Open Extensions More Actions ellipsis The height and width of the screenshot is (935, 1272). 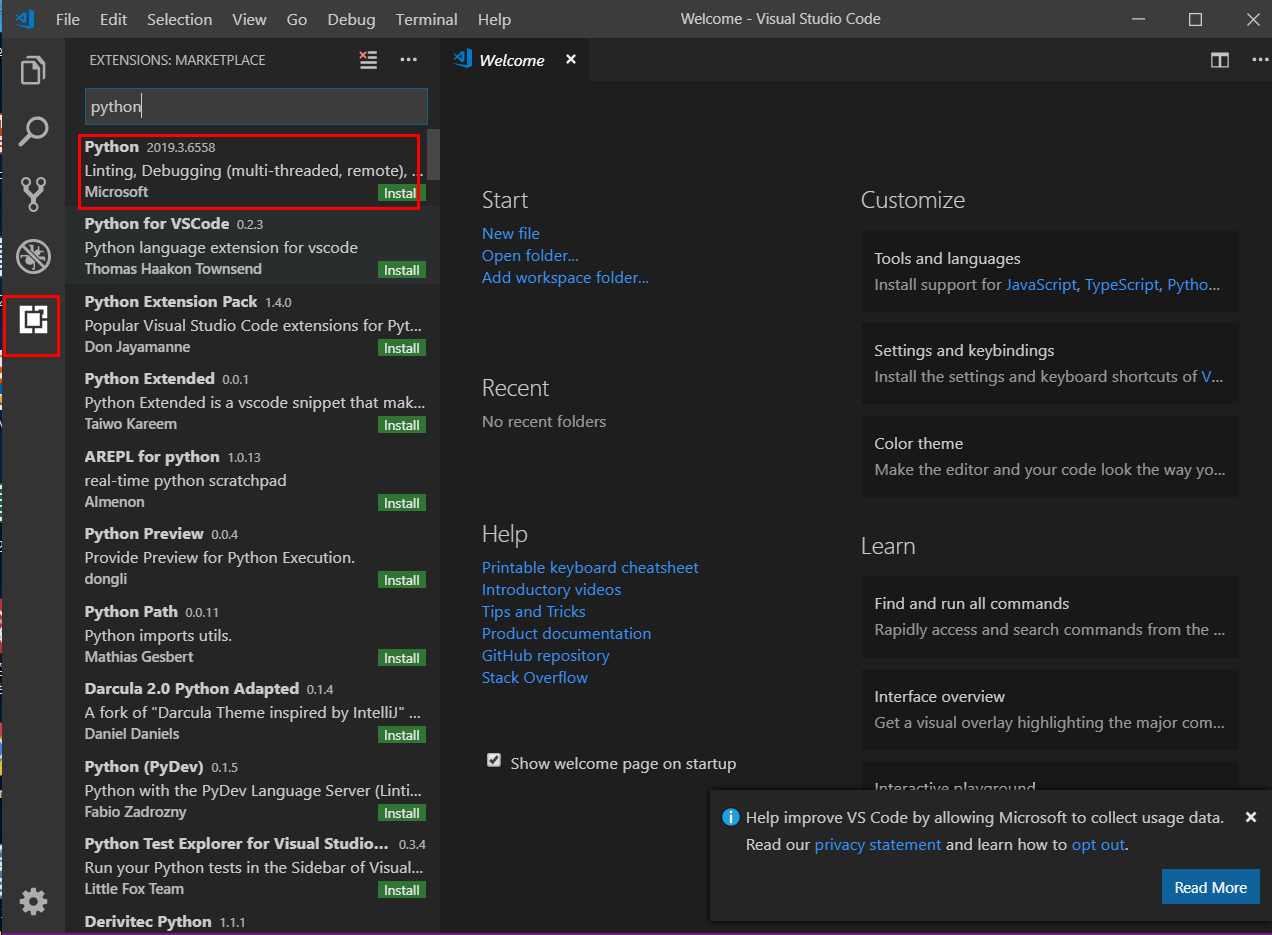coord(408,60)
